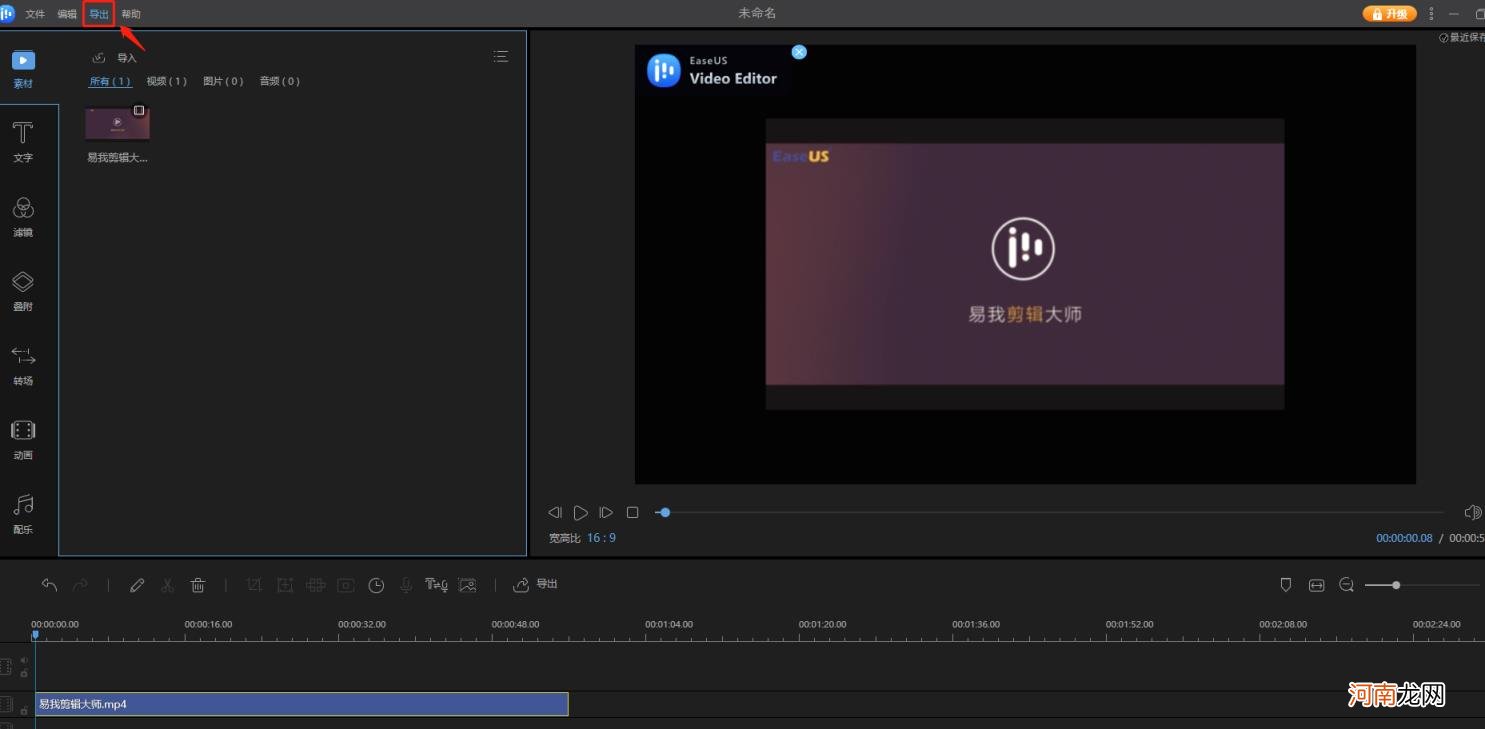
Task: Click the preview volume speaker icon
Action: [x=1472, y=512]
